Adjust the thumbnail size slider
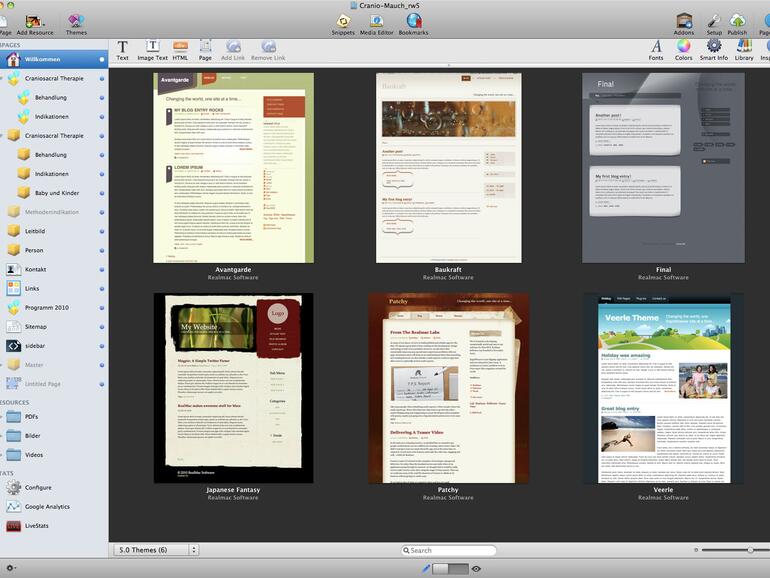This screenshot has height=578, width=770. tap(750, 550)
